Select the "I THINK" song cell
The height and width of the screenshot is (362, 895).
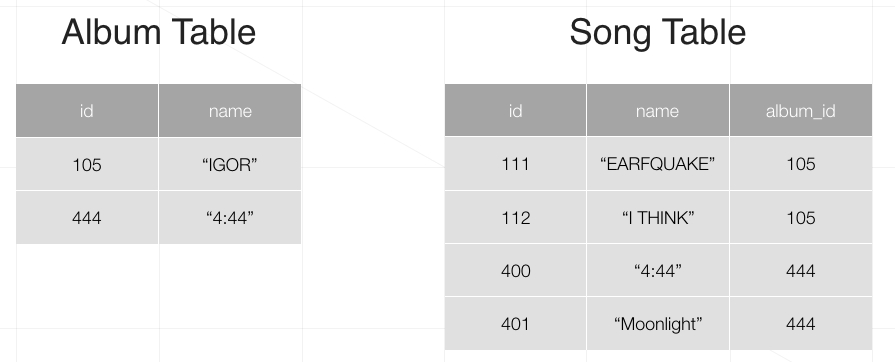658,218
